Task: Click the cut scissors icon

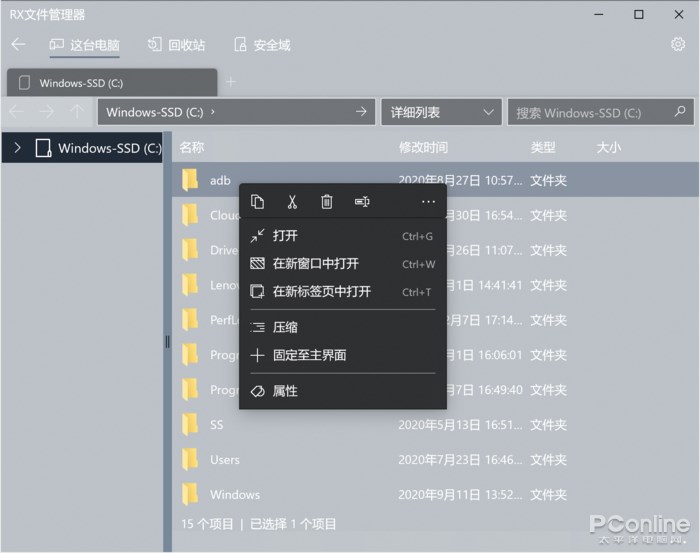Action: pyautogui.click(x=292, y=202)
